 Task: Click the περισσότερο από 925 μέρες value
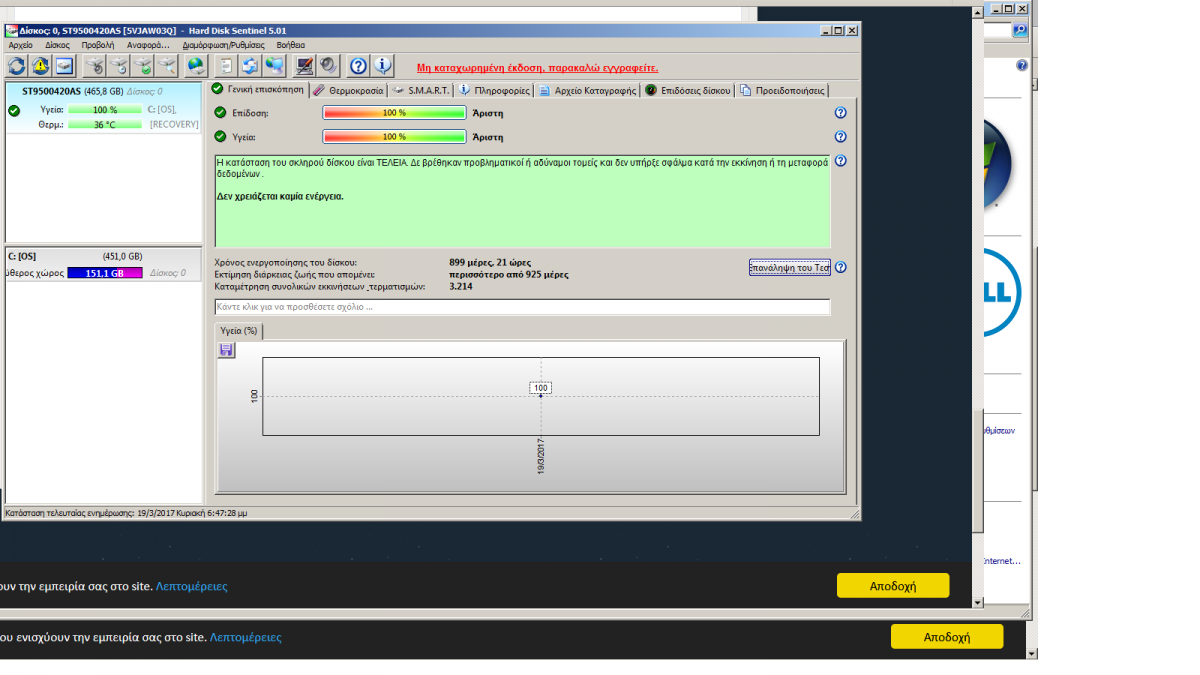click(x=508, y=274)
